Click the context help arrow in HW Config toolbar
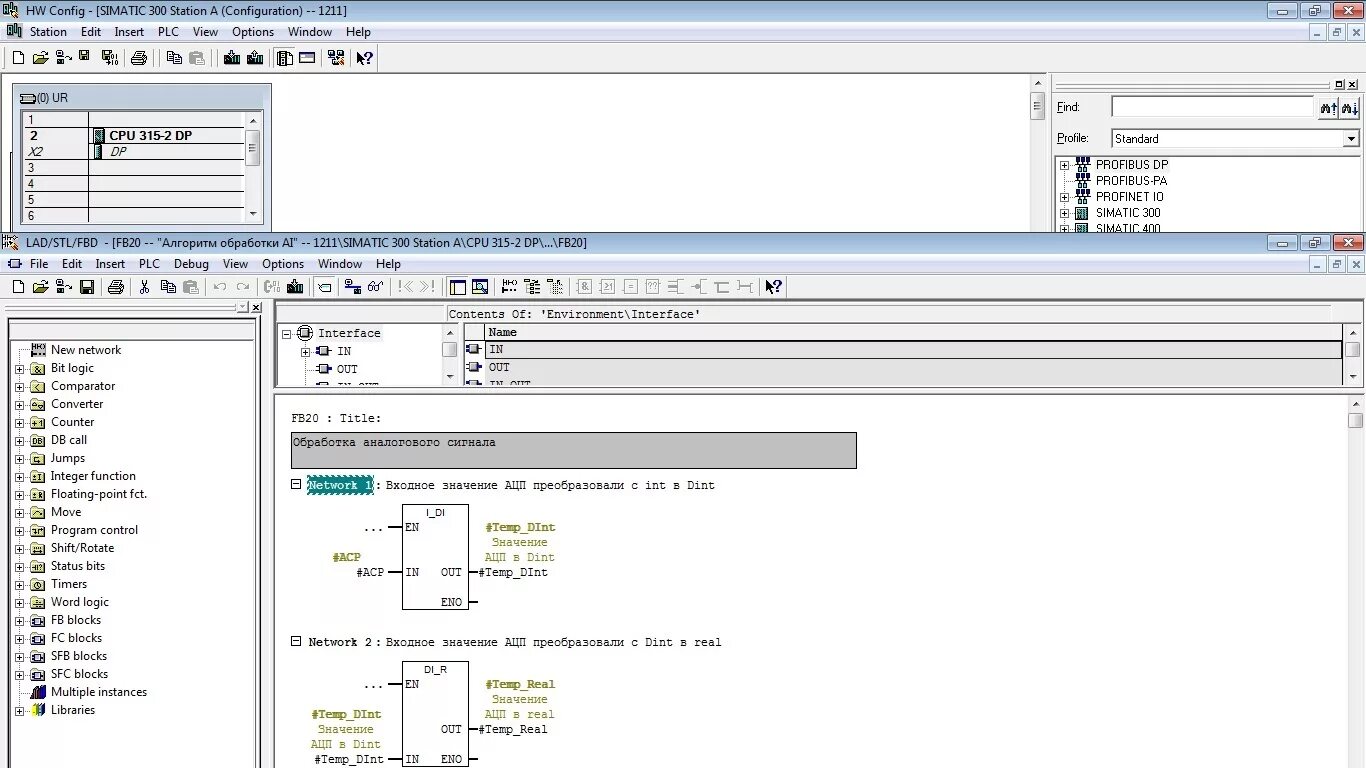 (x=365, y=58)
